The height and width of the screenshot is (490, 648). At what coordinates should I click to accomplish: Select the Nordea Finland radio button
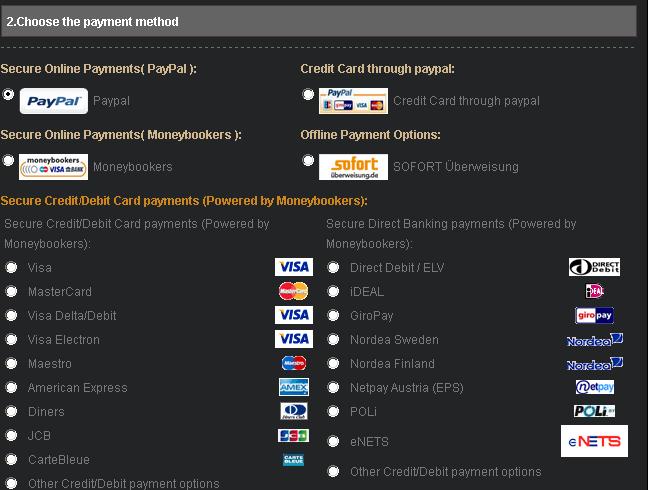(x=333, y=363)
